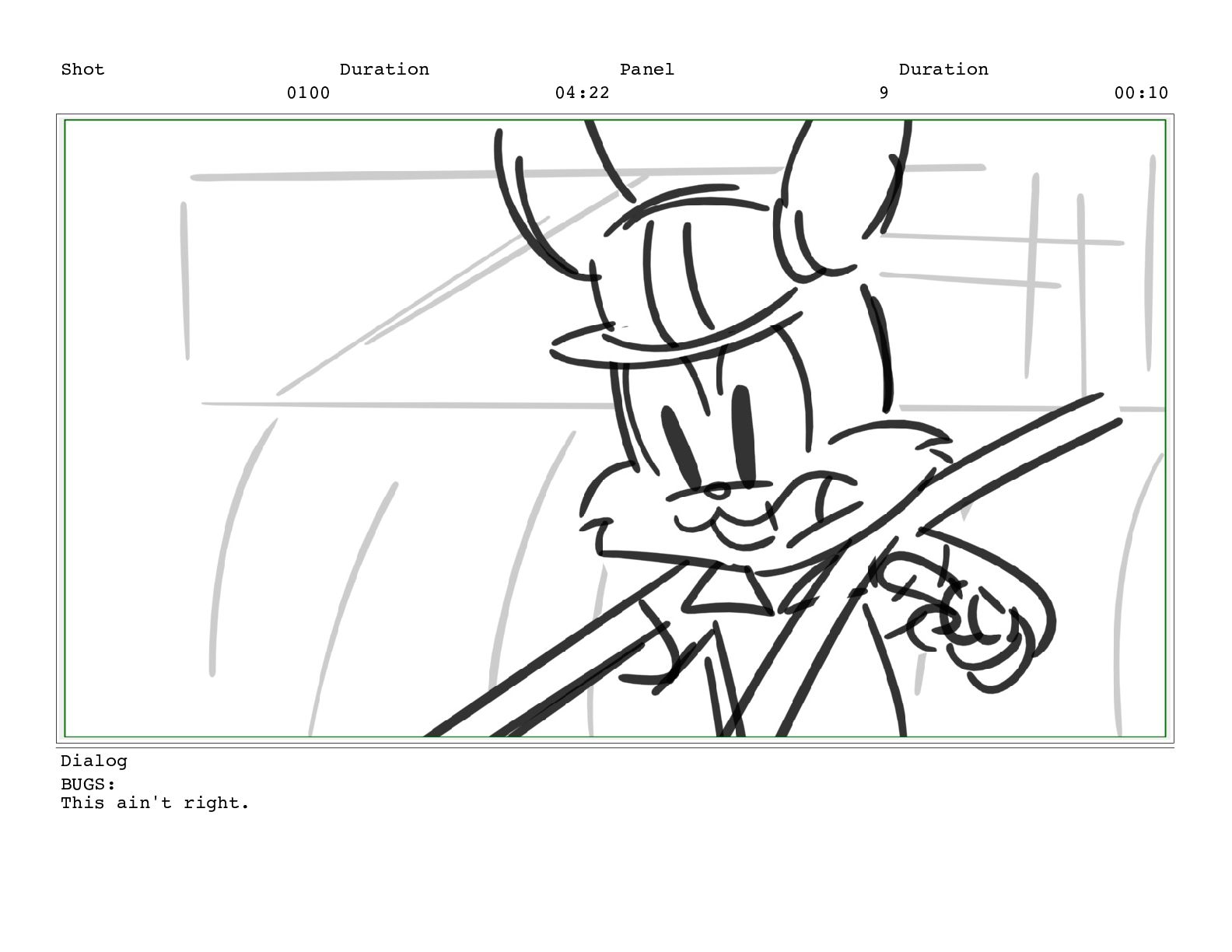
Task: Click the panel duration value "00:10"
Action: 1141,93
